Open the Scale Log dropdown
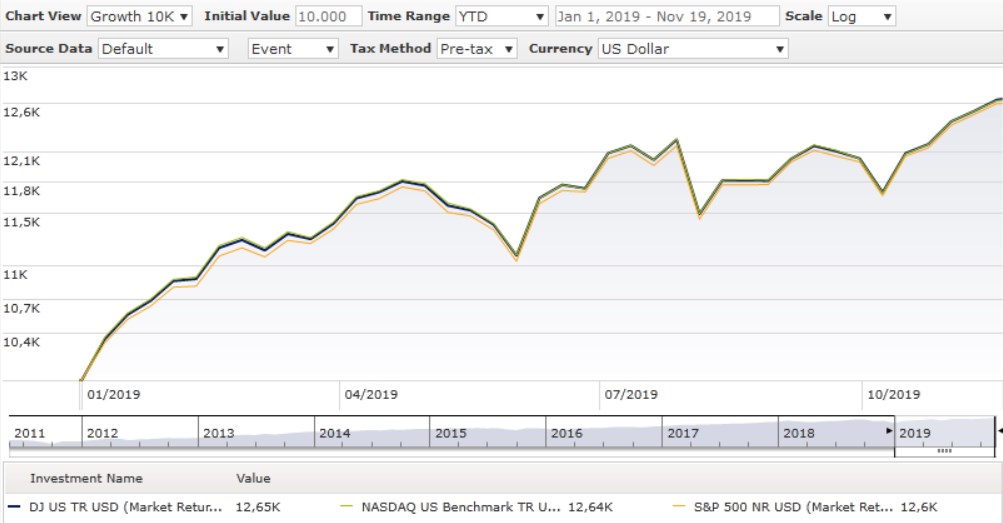This screenshot has width=1003, height=523. pos(861,16)
